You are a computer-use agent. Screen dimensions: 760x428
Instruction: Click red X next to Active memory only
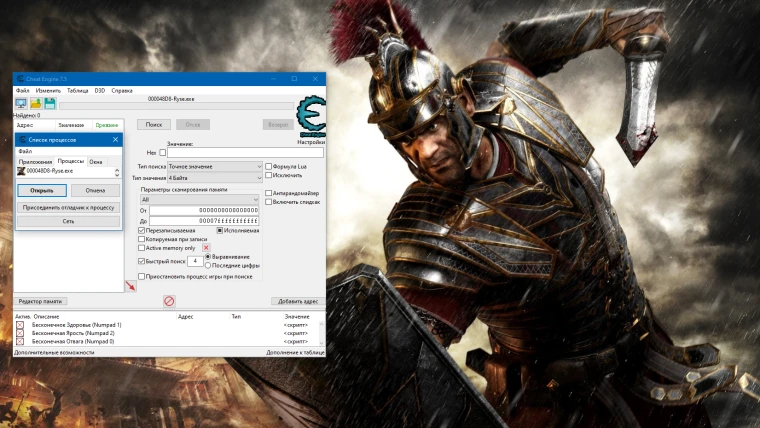pos(206,248)
